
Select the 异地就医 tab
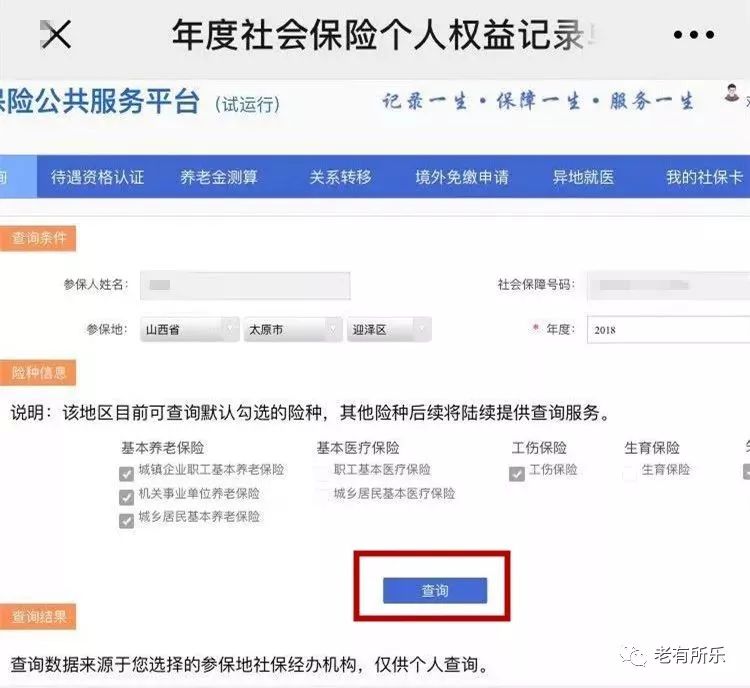point(583,177)
